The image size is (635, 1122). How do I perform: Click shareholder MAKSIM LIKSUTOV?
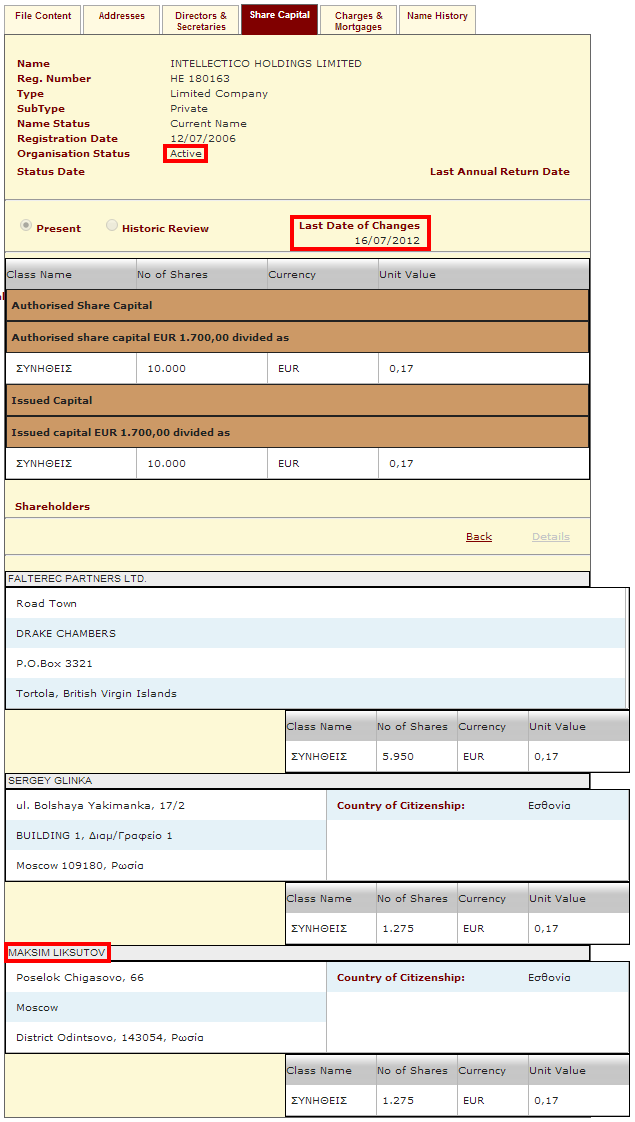tap(57, 953)
